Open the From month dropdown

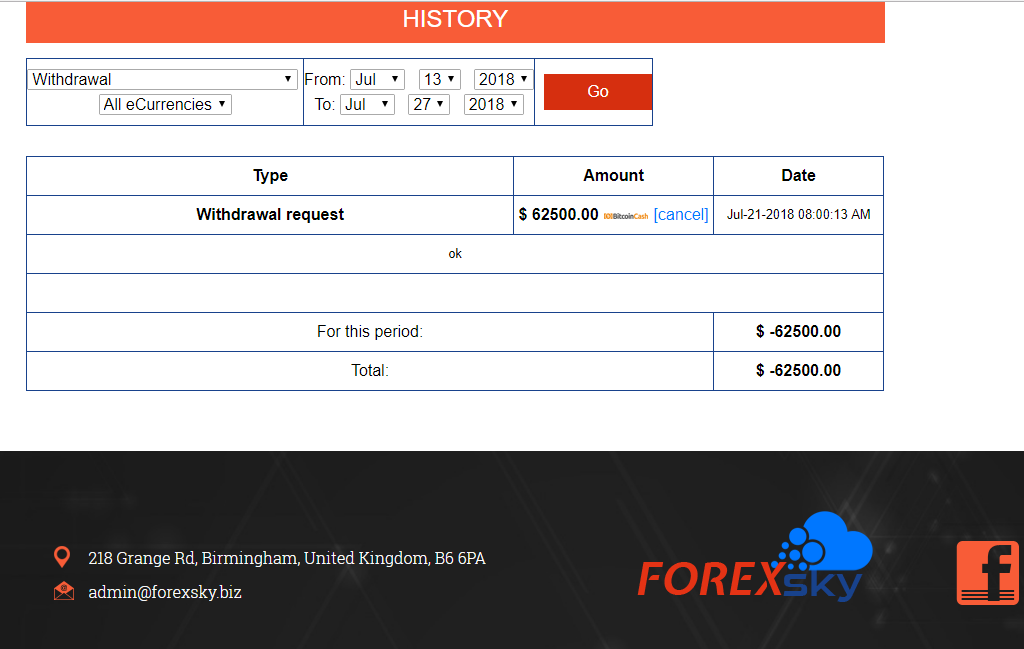[376, 79]
